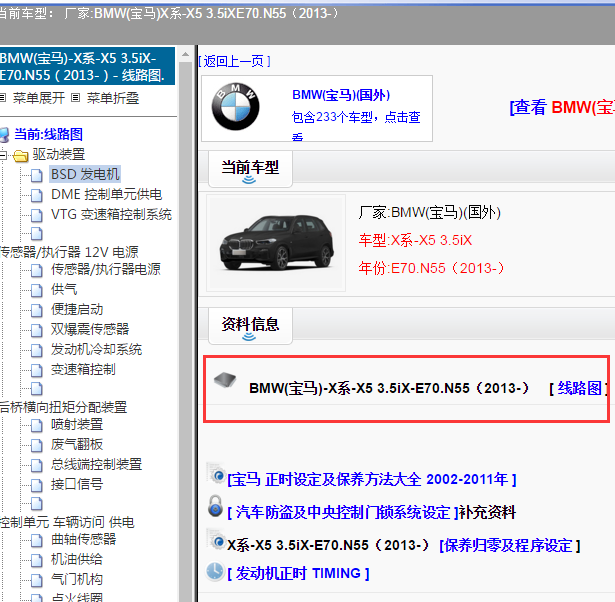Click page icon beside DME 控制单元供电

point(36,195)
